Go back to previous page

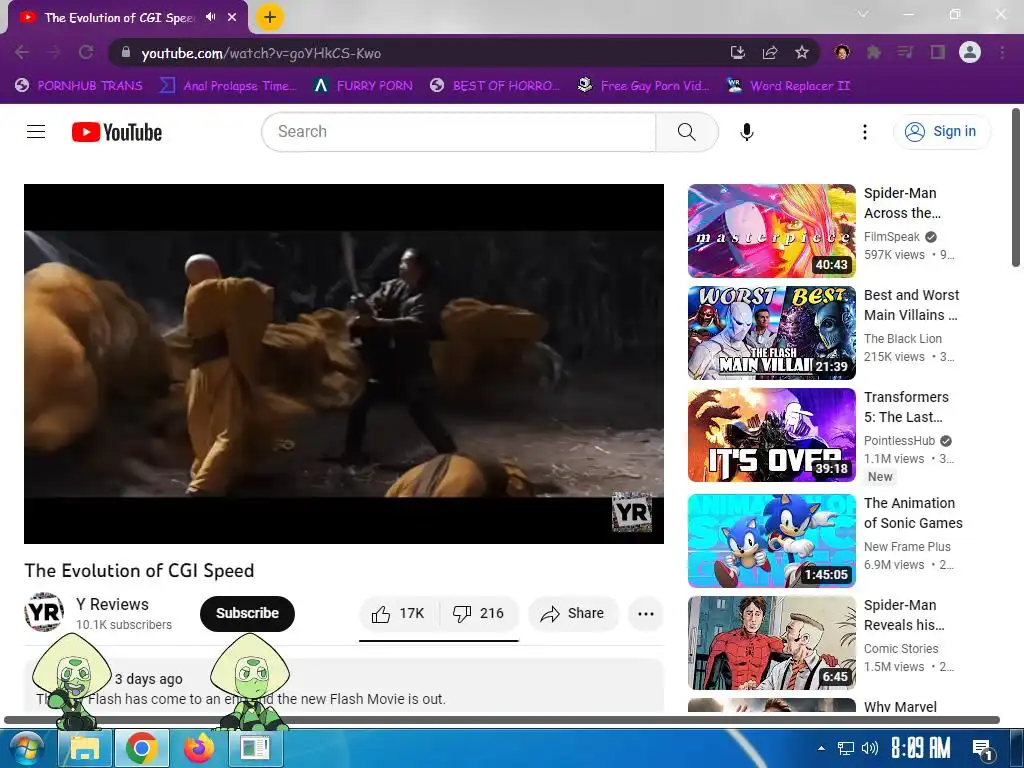point(22,52)
